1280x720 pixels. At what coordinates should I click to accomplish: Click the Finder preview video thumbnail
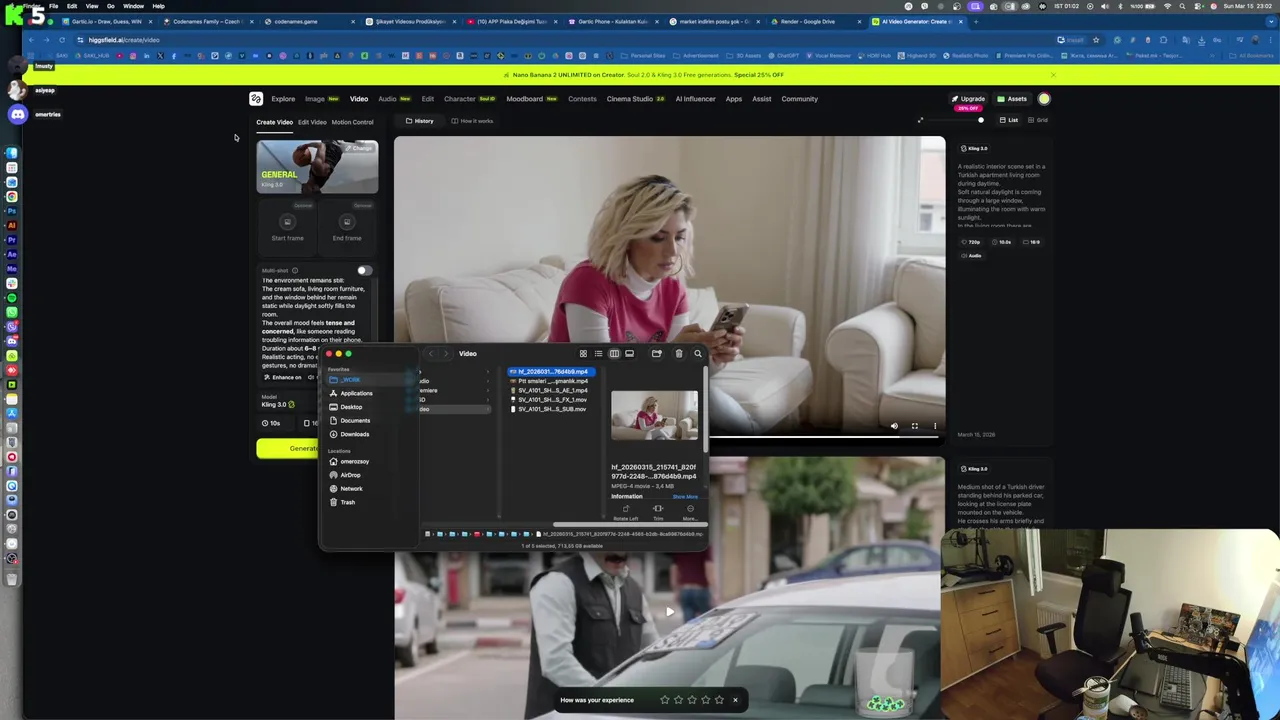pos(655,416)
